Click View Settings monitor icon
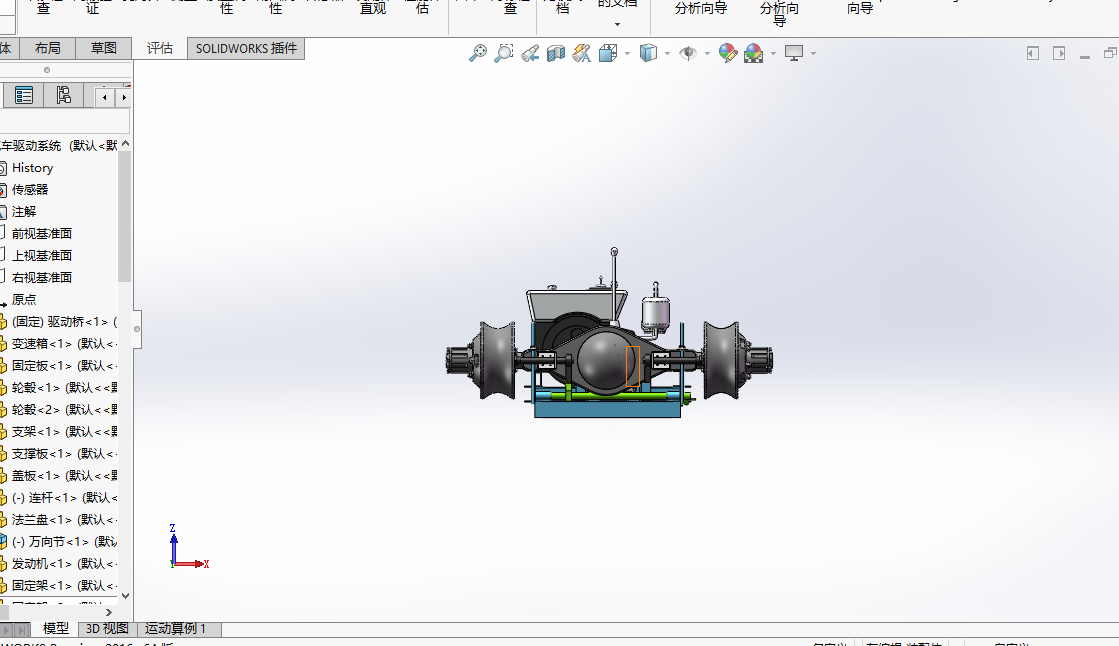This screenshot has width=1119, height=646. click(794, 53)
